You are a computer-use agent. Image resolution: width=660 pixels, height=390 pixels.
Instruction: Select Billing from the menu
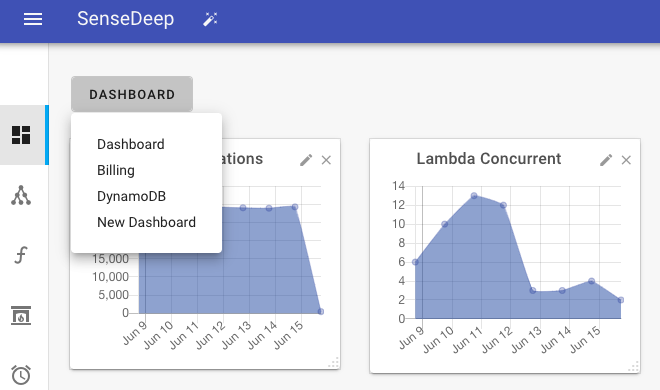(116, 170)
